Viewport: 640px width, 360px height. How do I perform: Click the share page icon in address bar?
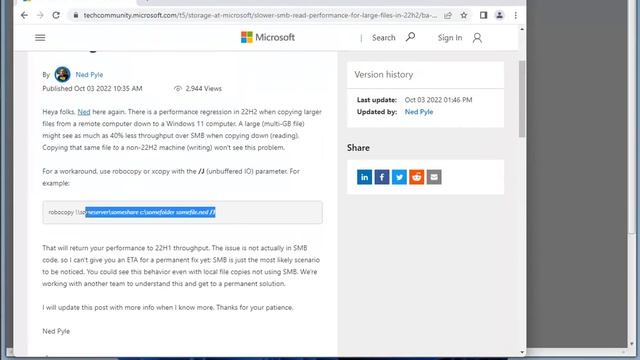448,16
